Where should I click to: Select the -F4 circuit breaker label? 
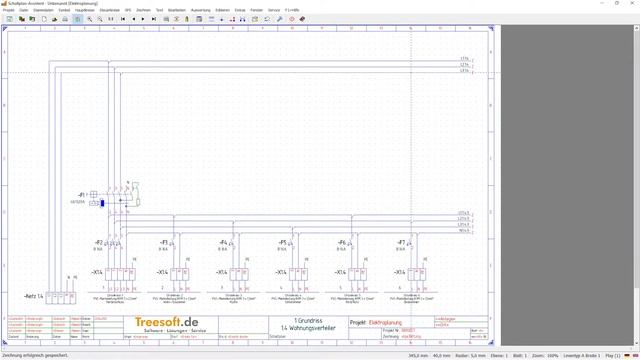(x=223, y=242)
